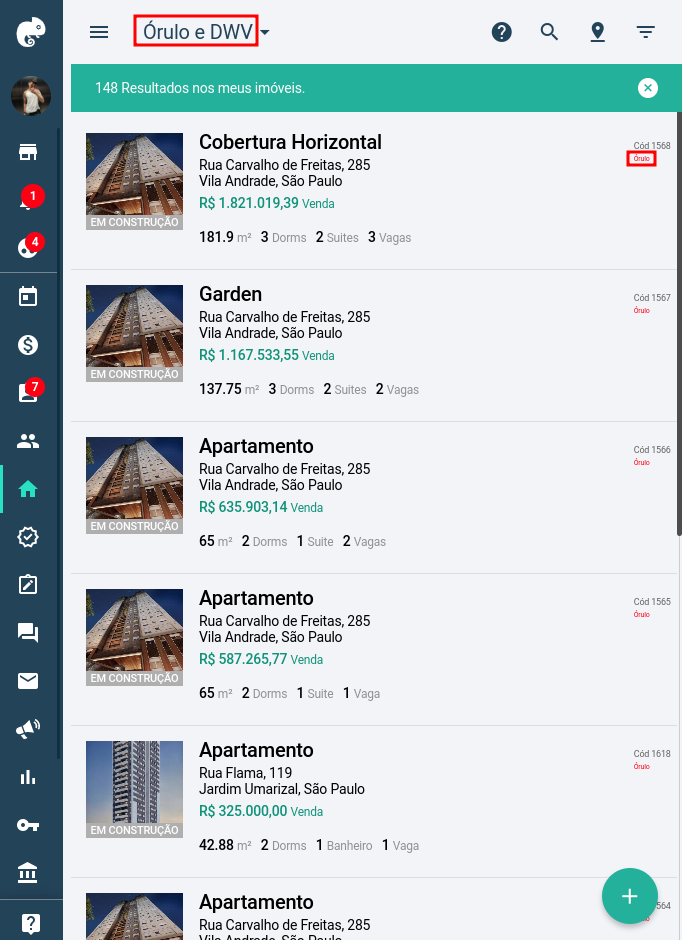Click Órulo tag under Cód 1568
682x940 pixels.
coord(641,159)
